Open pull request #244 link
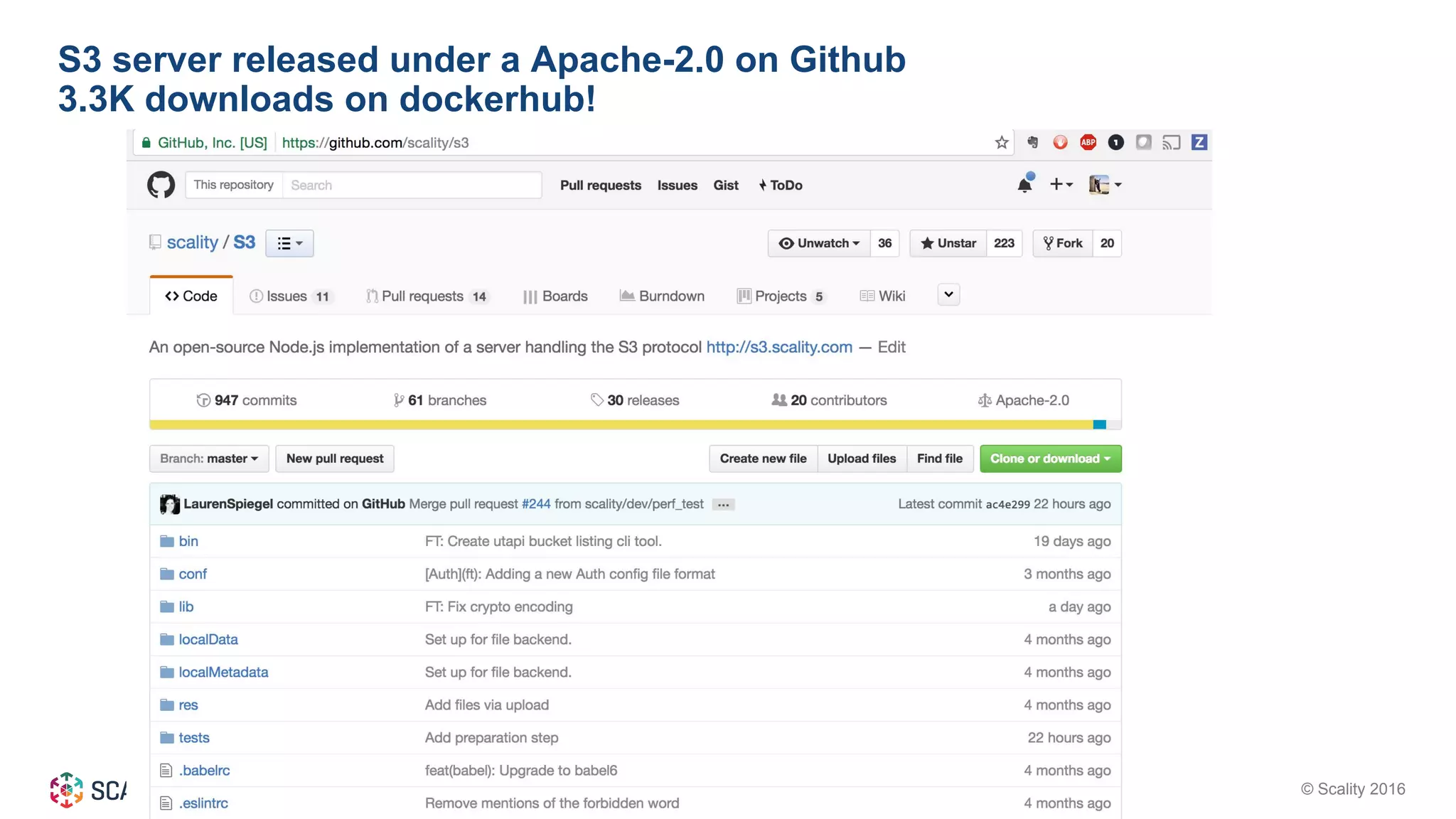 pos(536,504)
